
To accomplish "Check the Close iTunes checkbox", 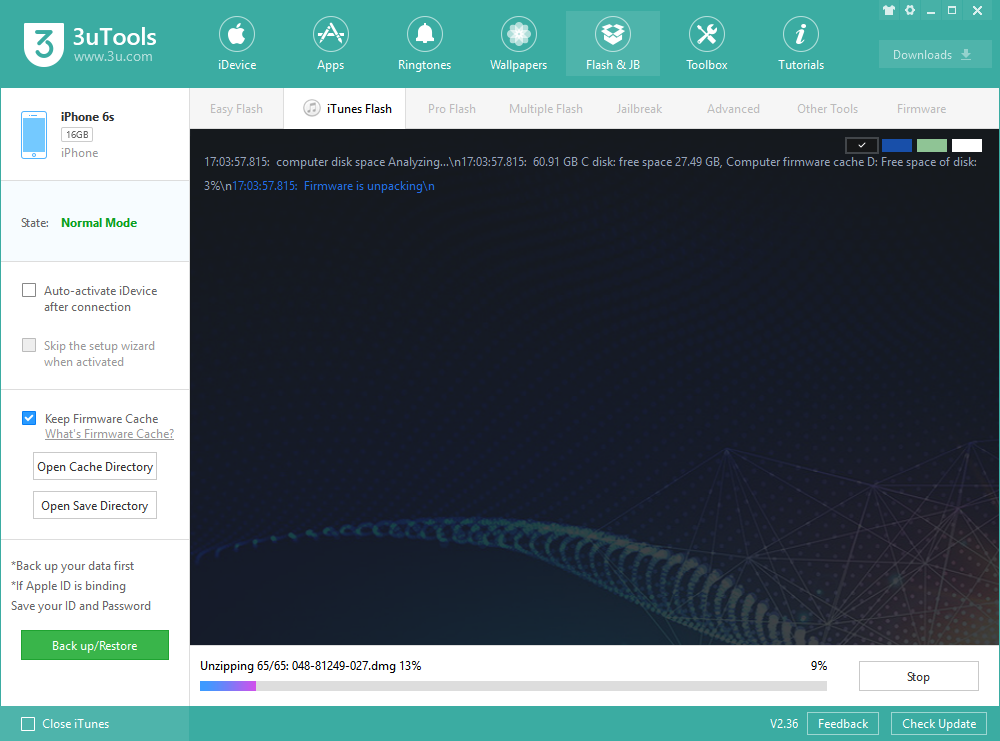I will (x=27, y=724).
